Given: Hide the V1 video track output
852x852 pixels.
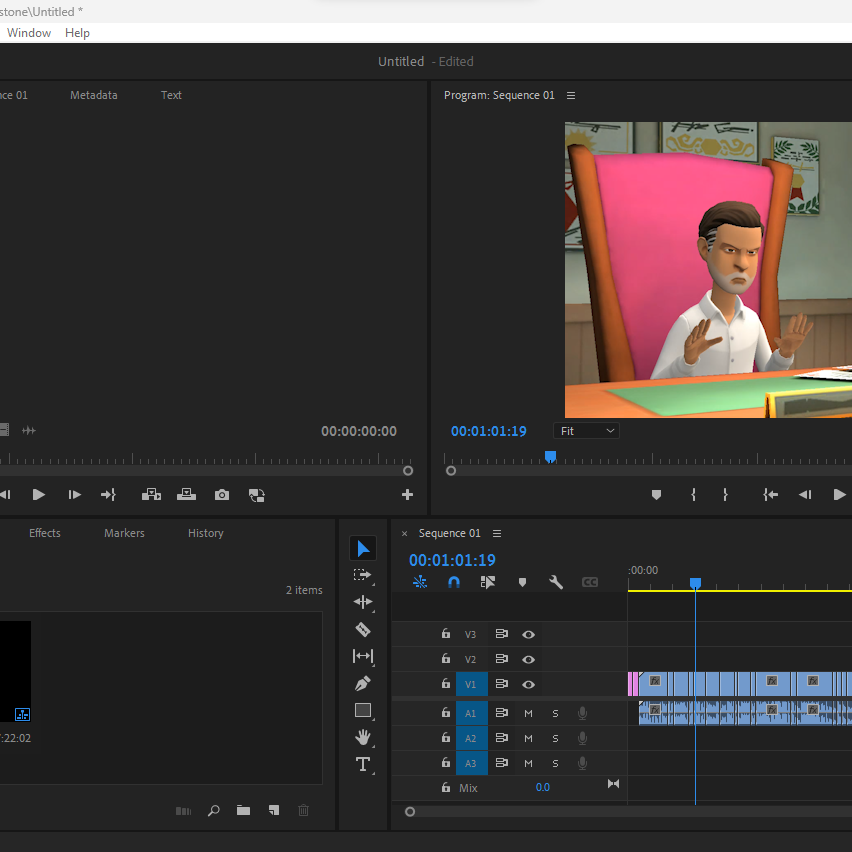Looking at the screenshot, I should [x=528, y=685].
